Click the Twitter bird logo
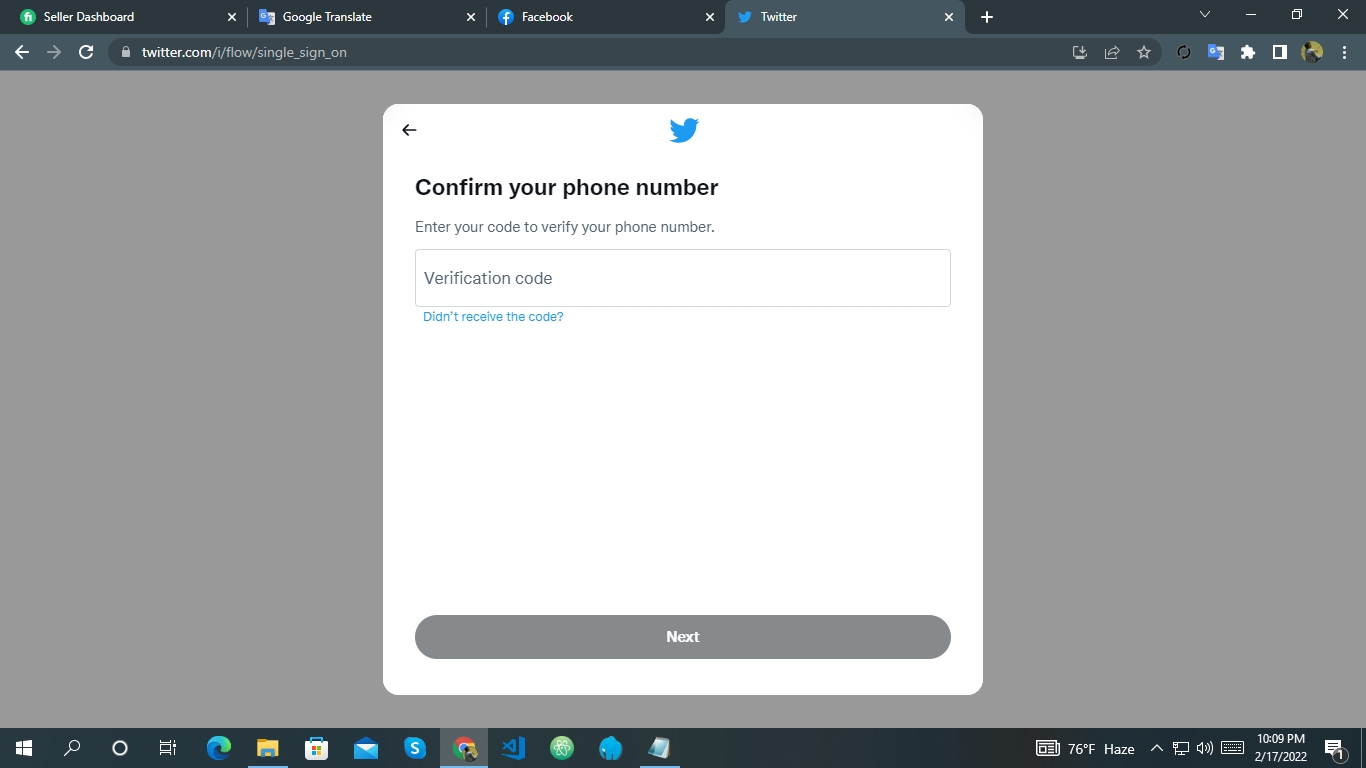Screen dimensions: 1366x768 (684, 130)
